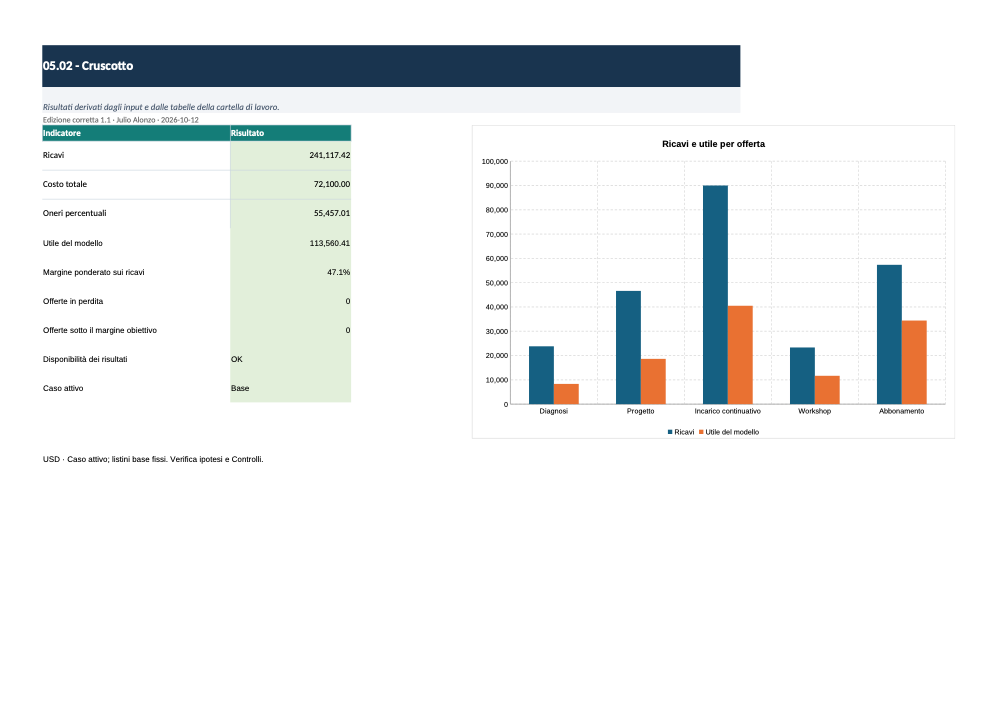
Task: Click the 05.02 - Cruscotto title banner
Action: (391, 66)
